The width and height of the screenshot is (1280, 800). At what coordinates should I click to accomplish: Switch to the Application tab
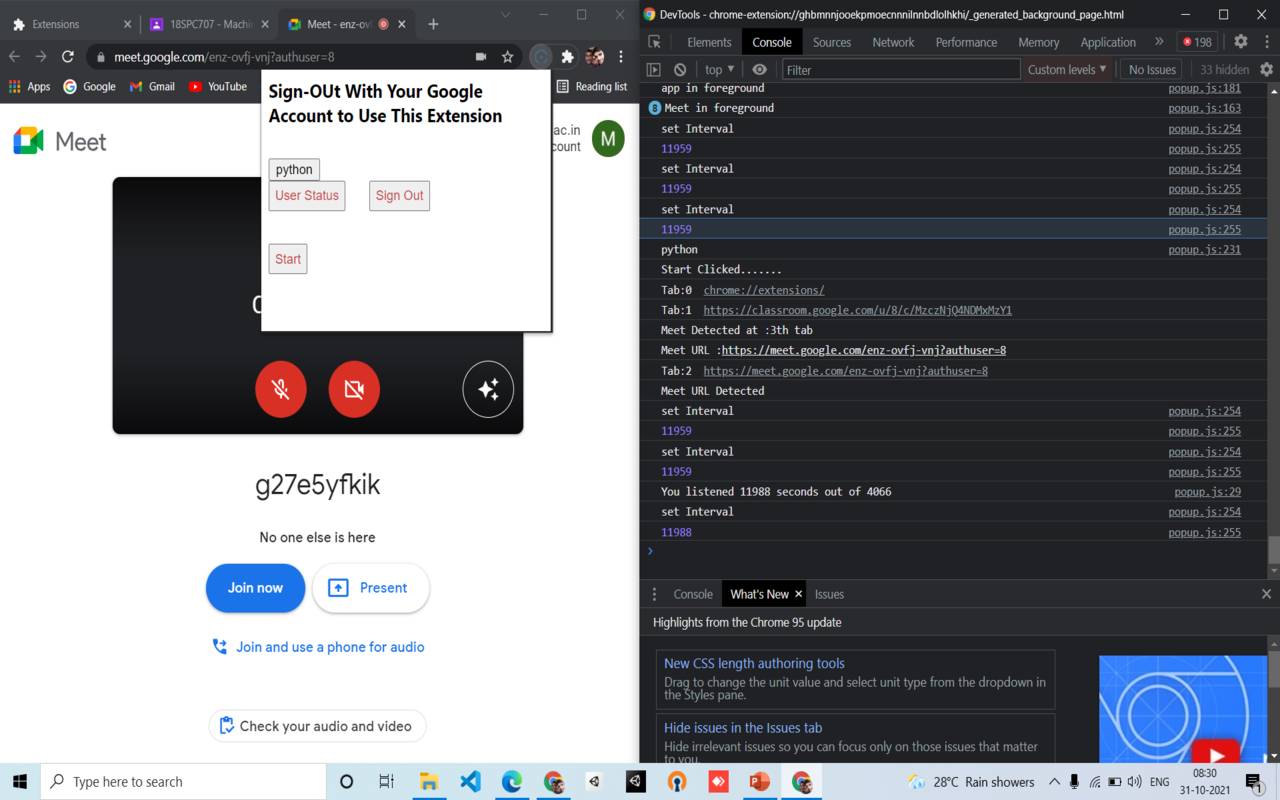pyautogui.click(x=1108, y=42)
